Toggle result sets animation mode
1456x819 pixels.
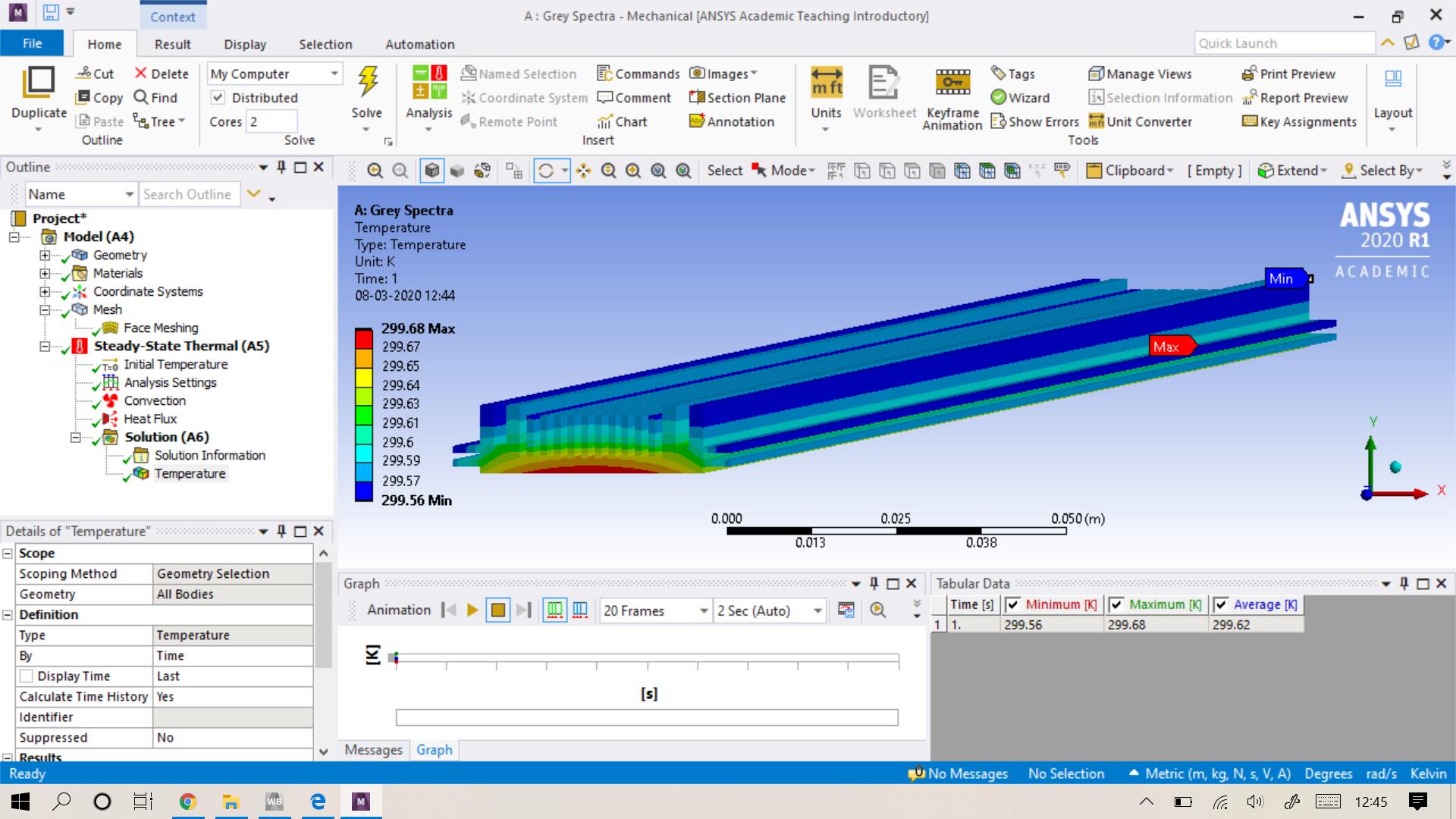click(581, 610)
